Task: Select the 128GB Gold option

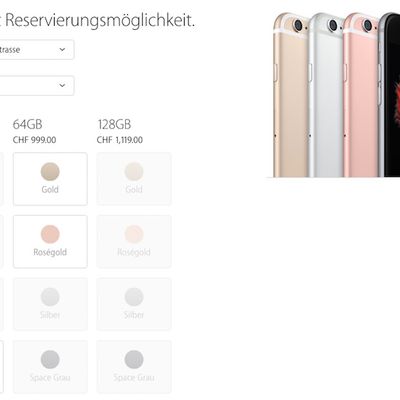Action: click(134, 179)
